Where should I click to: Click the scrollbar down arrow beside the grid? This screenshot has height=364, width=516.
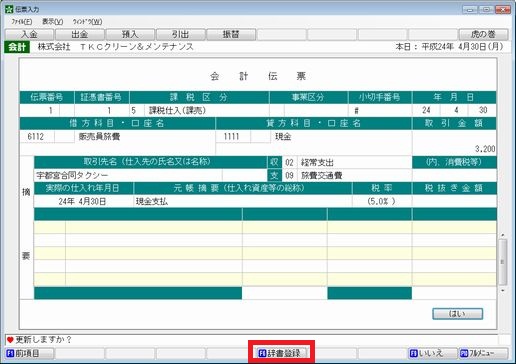click(x=503, y=290)
